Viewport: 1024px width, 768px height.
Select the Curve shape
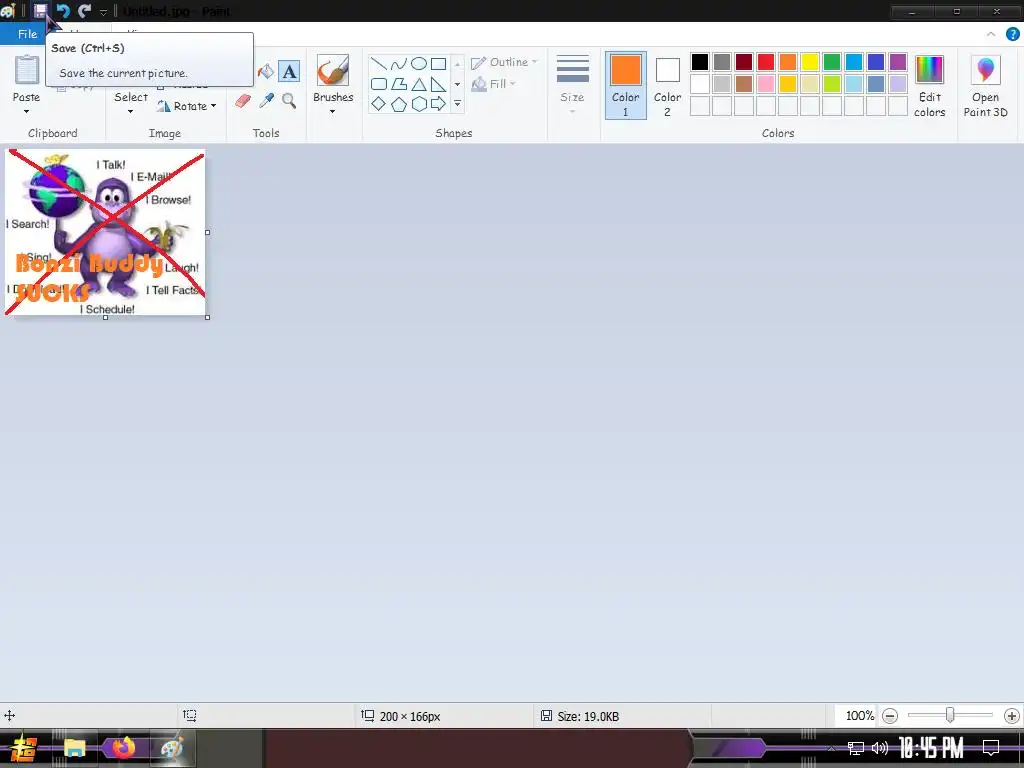click(398, 63)
